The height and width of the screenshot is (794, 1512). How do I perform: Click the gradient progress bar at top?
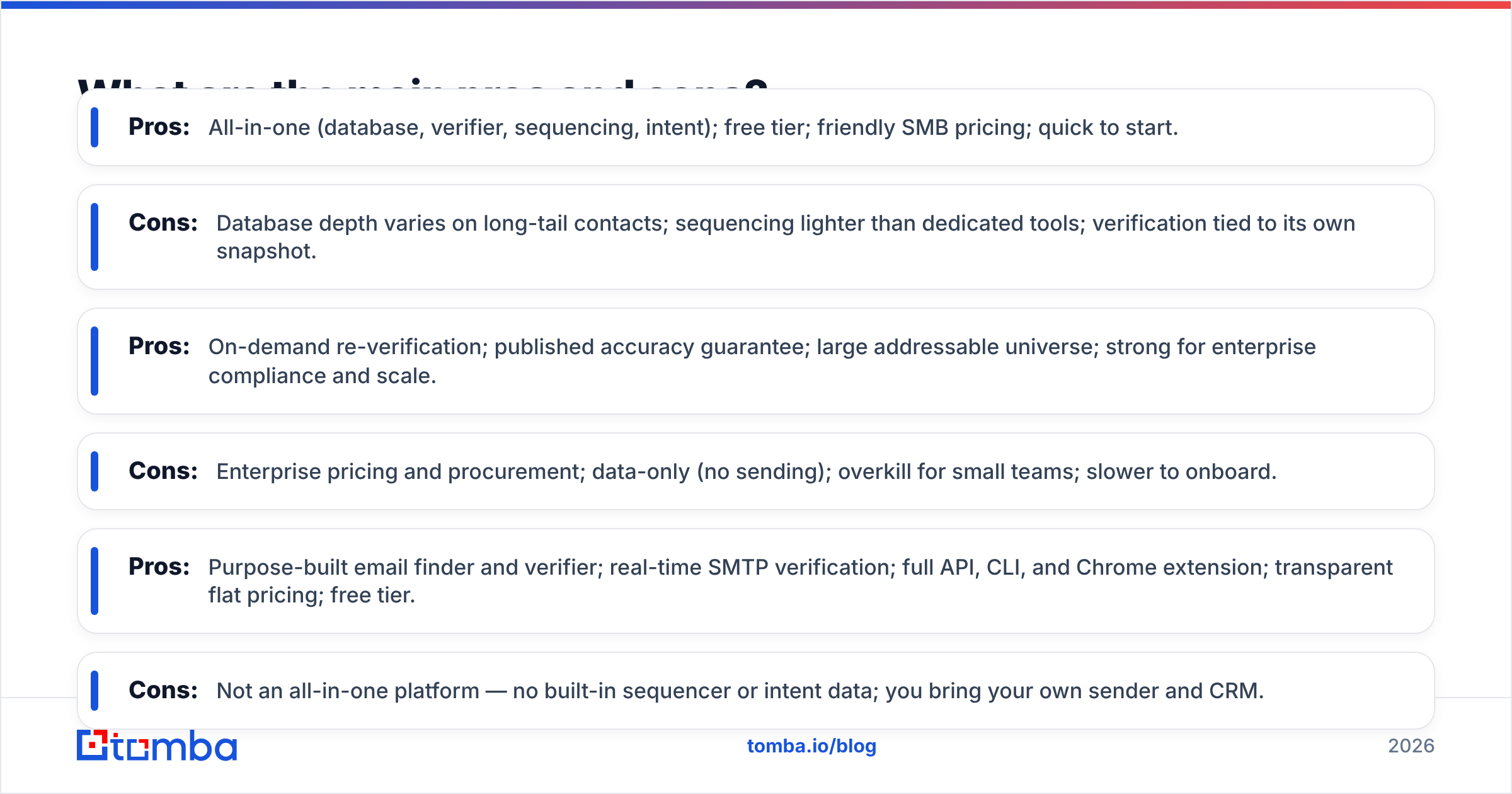click(756, 4)
